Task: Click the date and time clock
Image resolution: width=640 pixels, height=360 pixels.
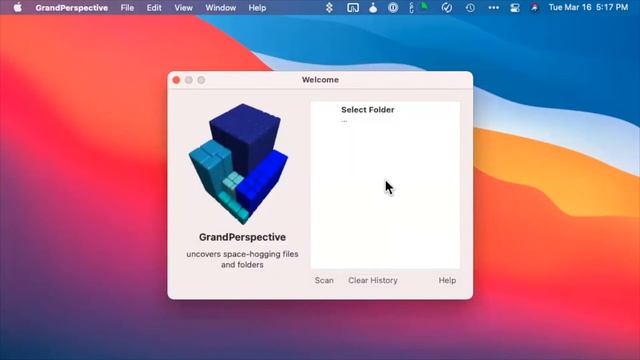Action: (588, 7)
